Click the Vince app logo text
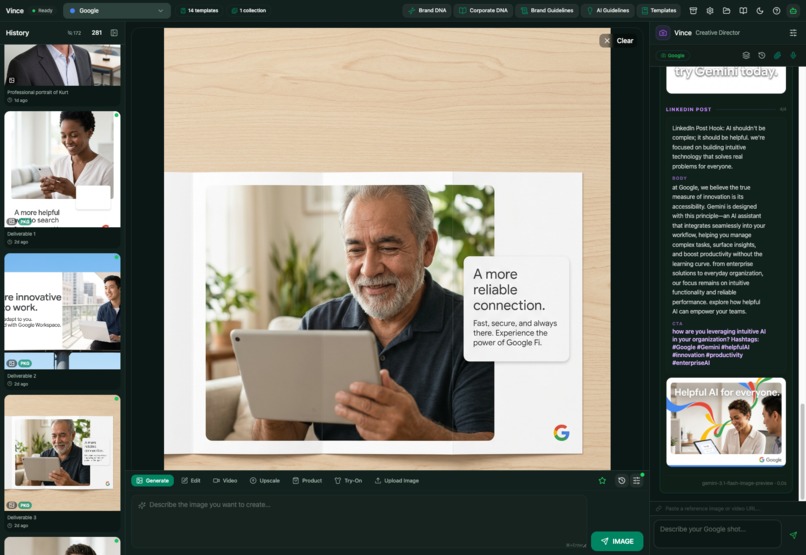Image resolution: width=806 pixels, height=555 pixels. click(x=14, y=10)
